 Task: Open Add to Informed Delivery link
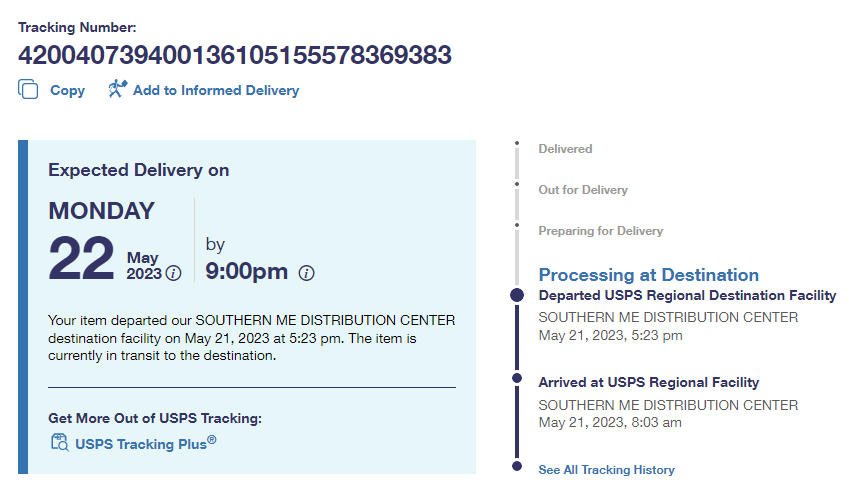coord(215,90)
